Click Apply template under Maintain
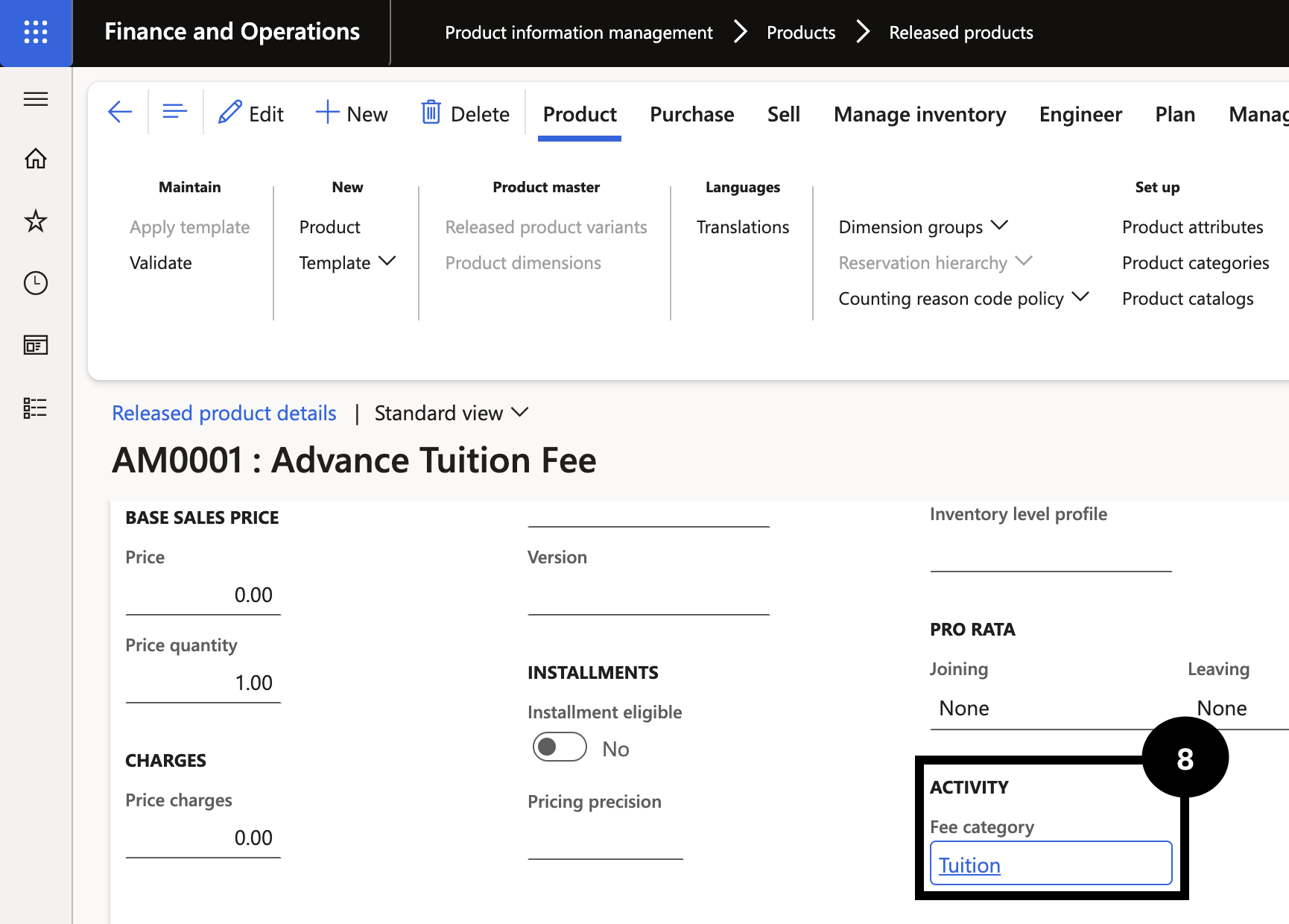The width and height of the screenshot is (1289, 924). pos(190,227)
